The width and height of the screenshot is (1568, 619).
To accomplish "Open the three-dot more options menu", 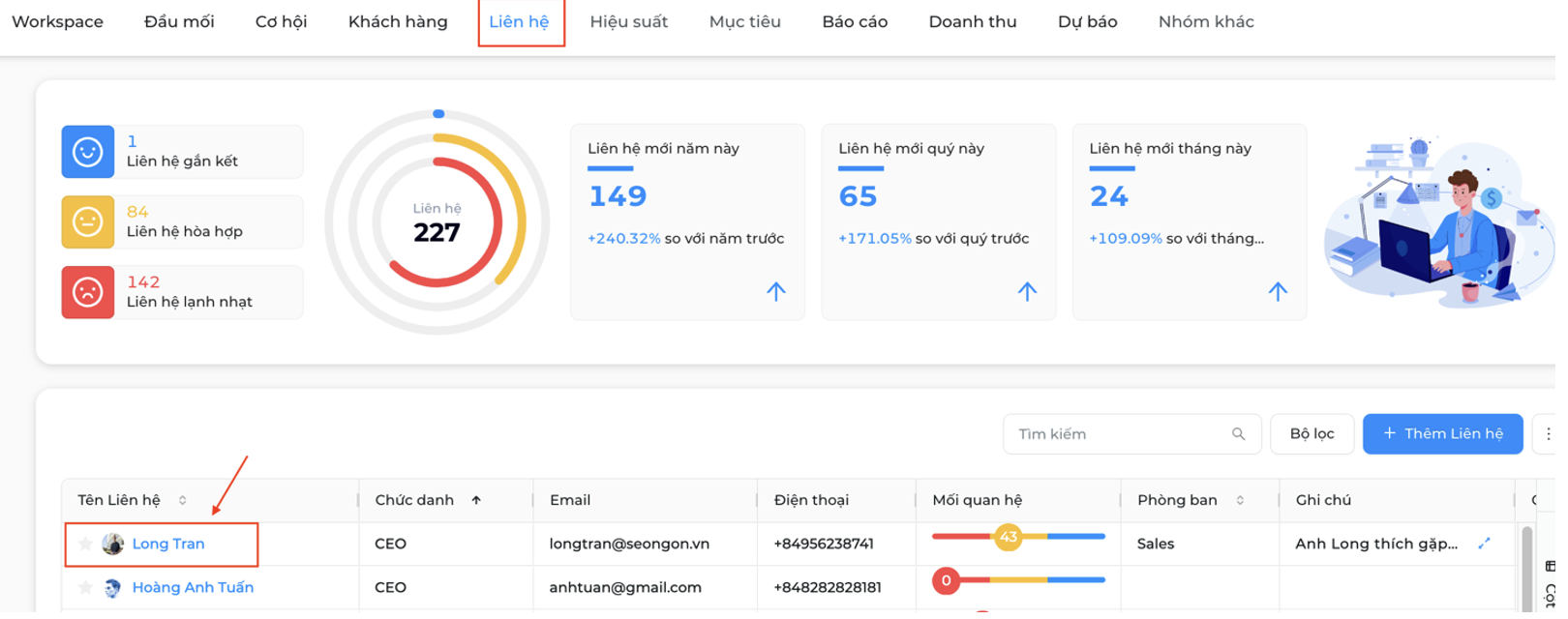I will tap(1547, 434).
